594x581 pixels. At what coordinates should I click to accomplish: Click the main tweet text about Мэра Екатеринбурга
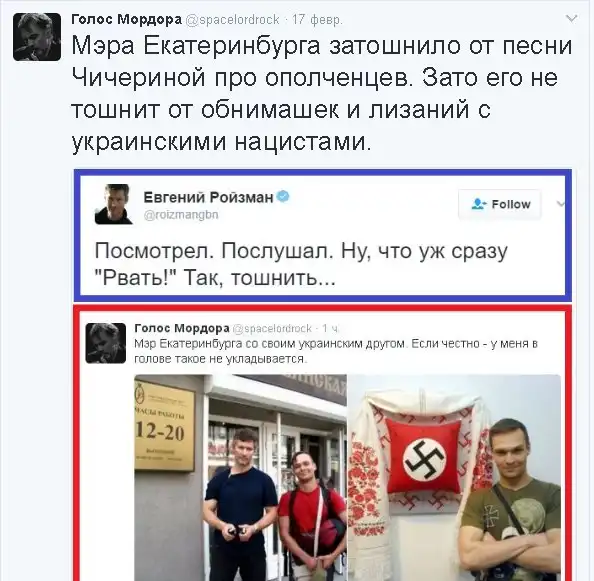[322, 94]
